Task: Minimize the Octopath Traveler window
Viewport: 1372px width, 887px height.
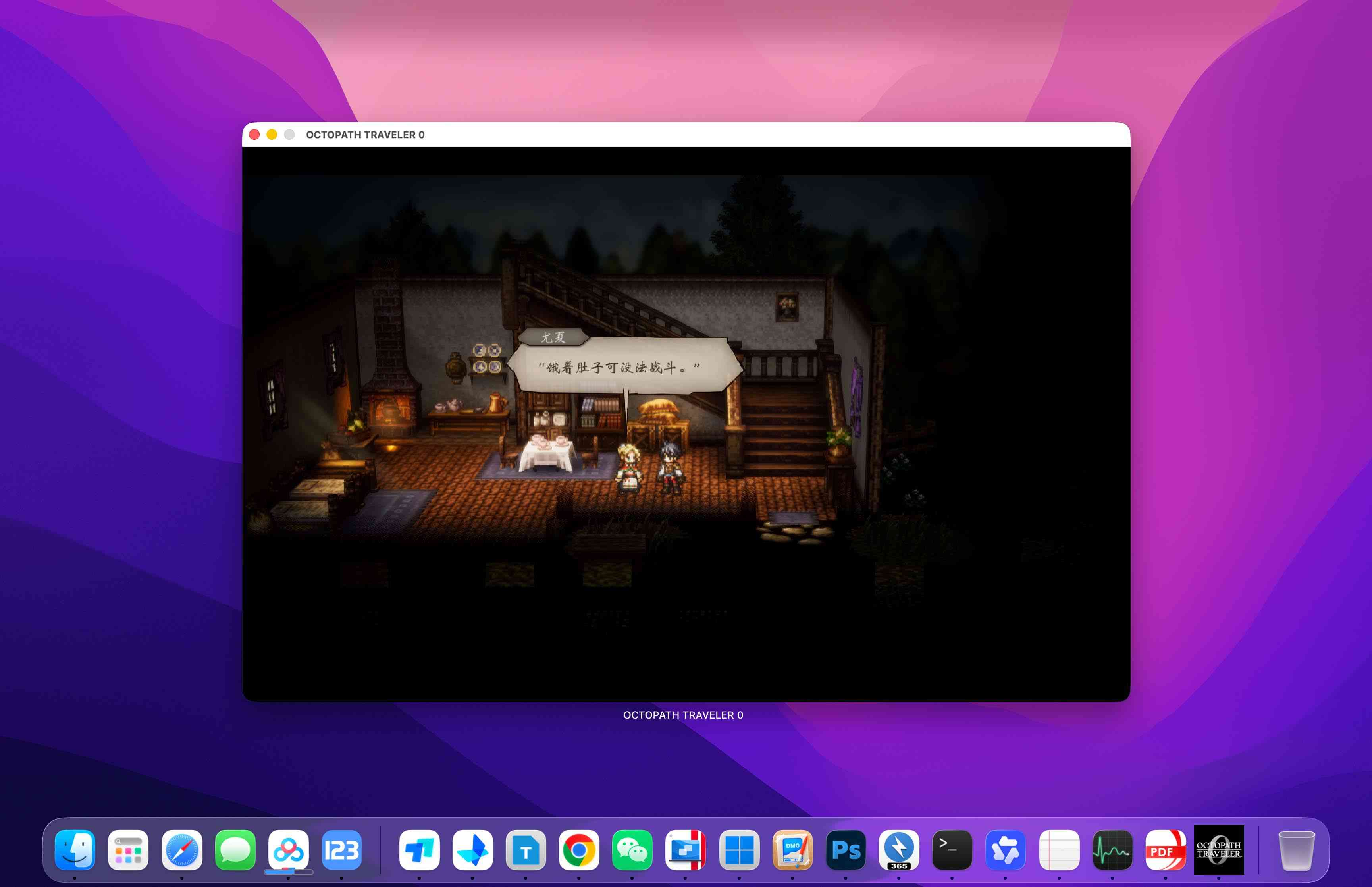Action: click(272, 135)
